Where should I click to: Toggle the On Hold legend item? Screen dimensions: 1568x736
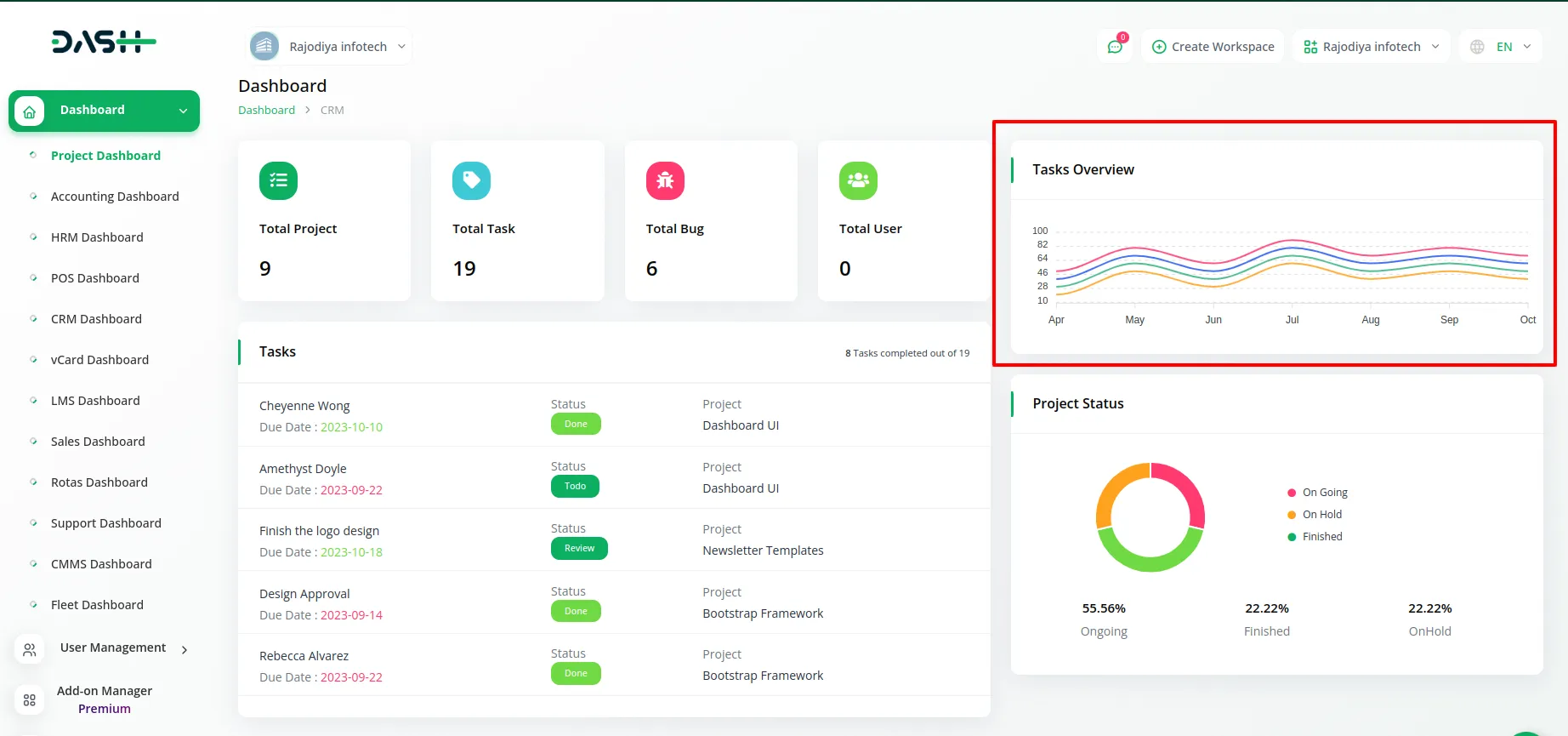tap(1321, 515)
